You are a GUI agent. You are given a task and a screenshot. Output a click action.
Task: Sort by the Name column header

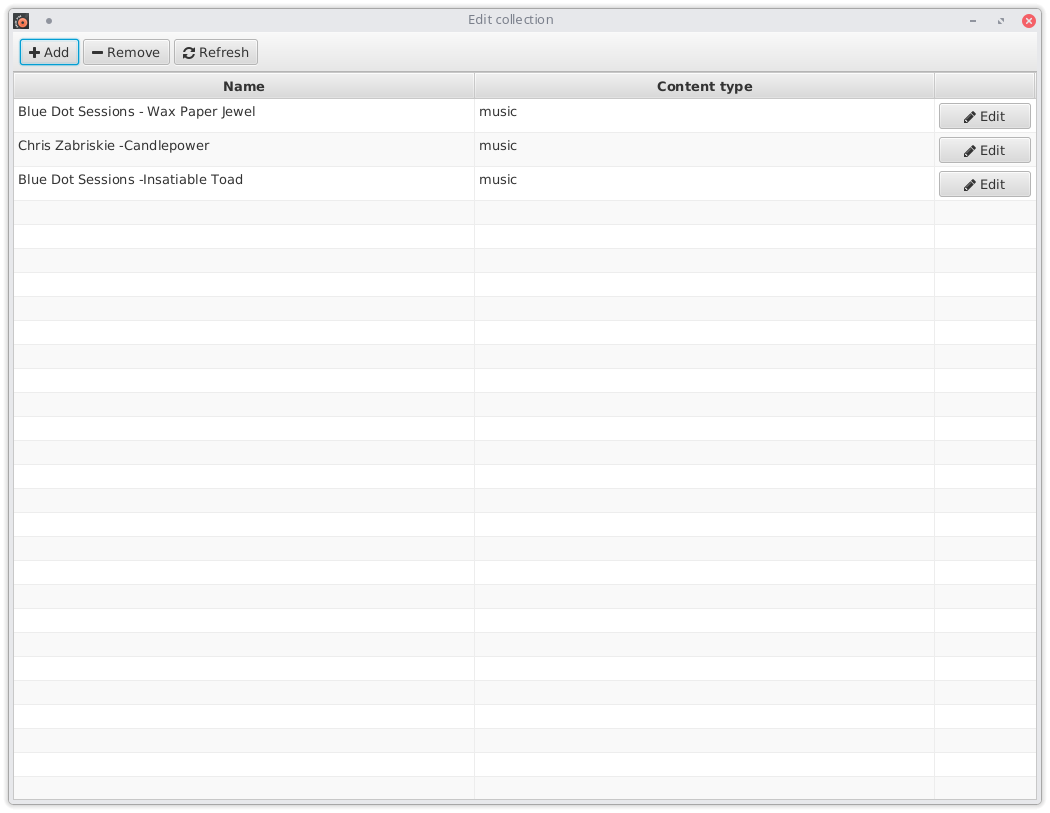(244, 86)
